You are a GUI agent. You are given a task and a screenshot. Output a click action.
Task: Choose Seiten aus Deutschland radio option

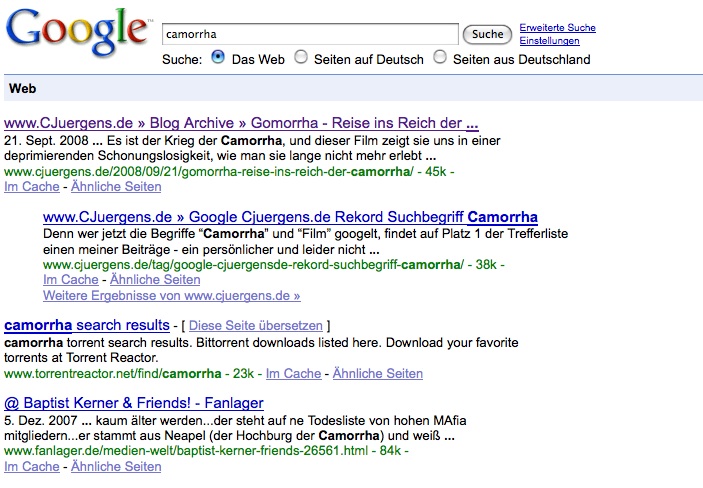(440, 57)
